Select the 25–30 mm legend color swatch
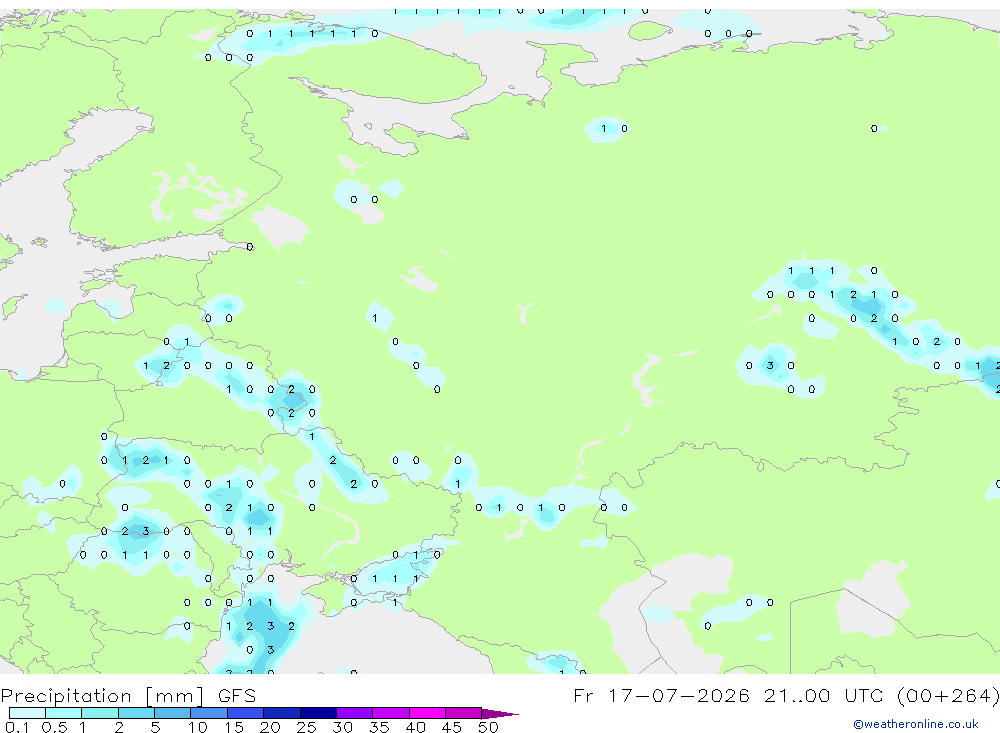The image size is (1000, 733). click(318, 713)
